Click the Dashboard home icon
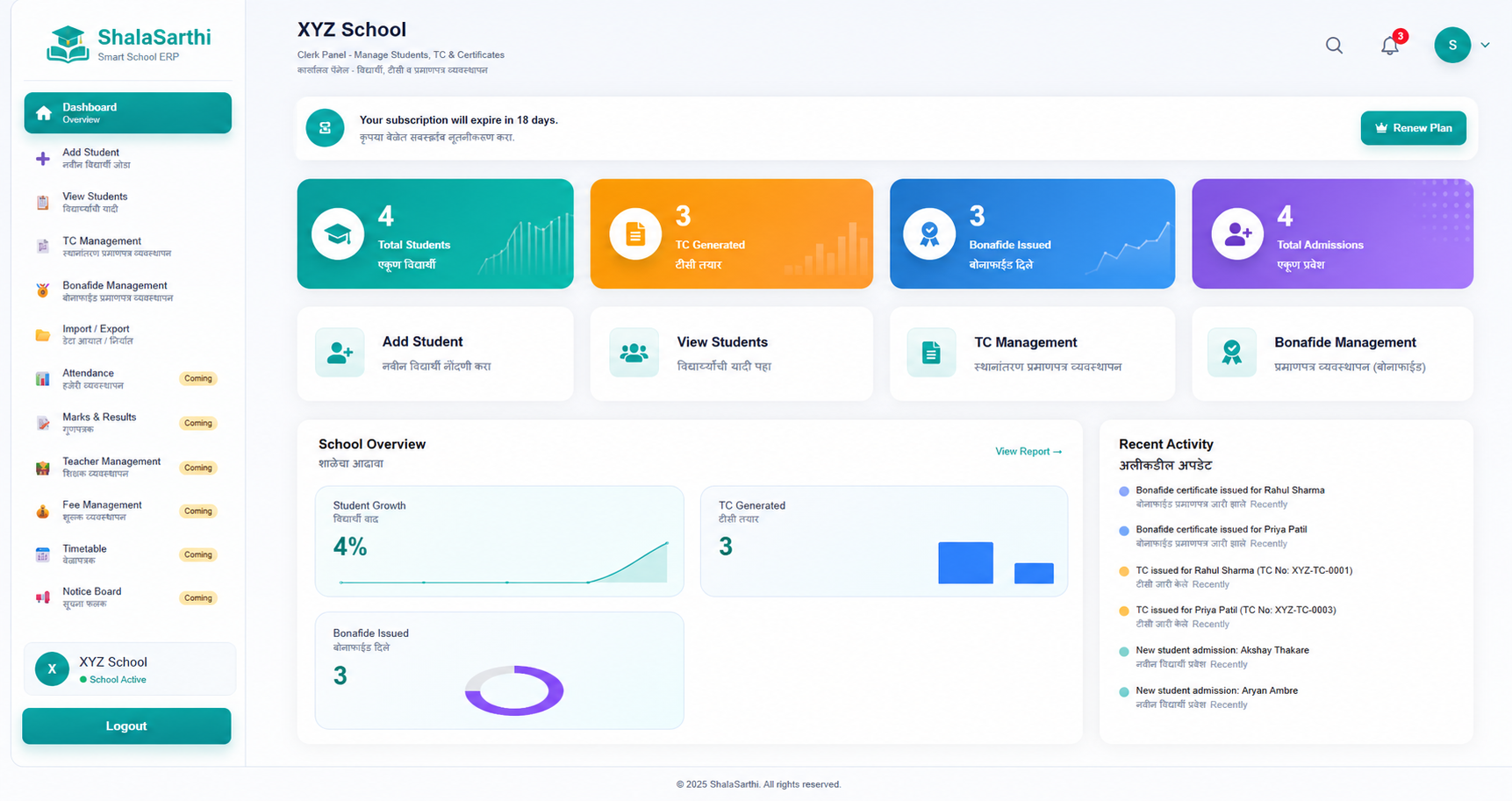This screenshot has height=801, width=1512. coord(43,113)
